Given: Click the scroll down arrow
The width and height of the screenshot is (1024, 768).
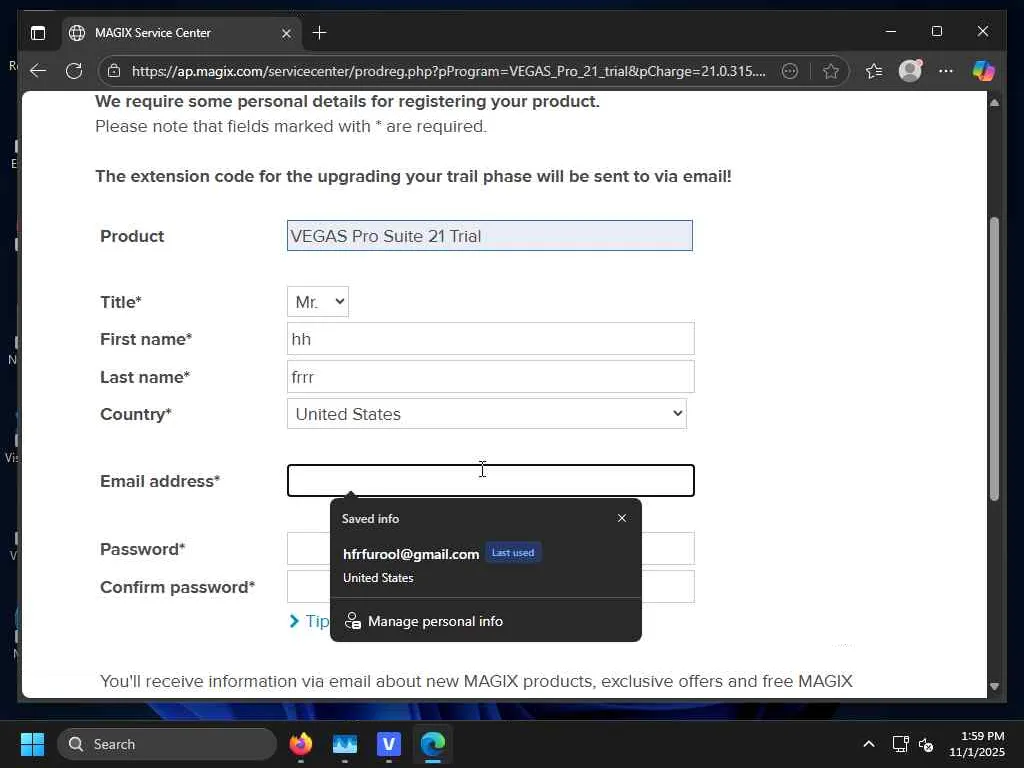Looking at the screenshot, I should pos(994,686).
